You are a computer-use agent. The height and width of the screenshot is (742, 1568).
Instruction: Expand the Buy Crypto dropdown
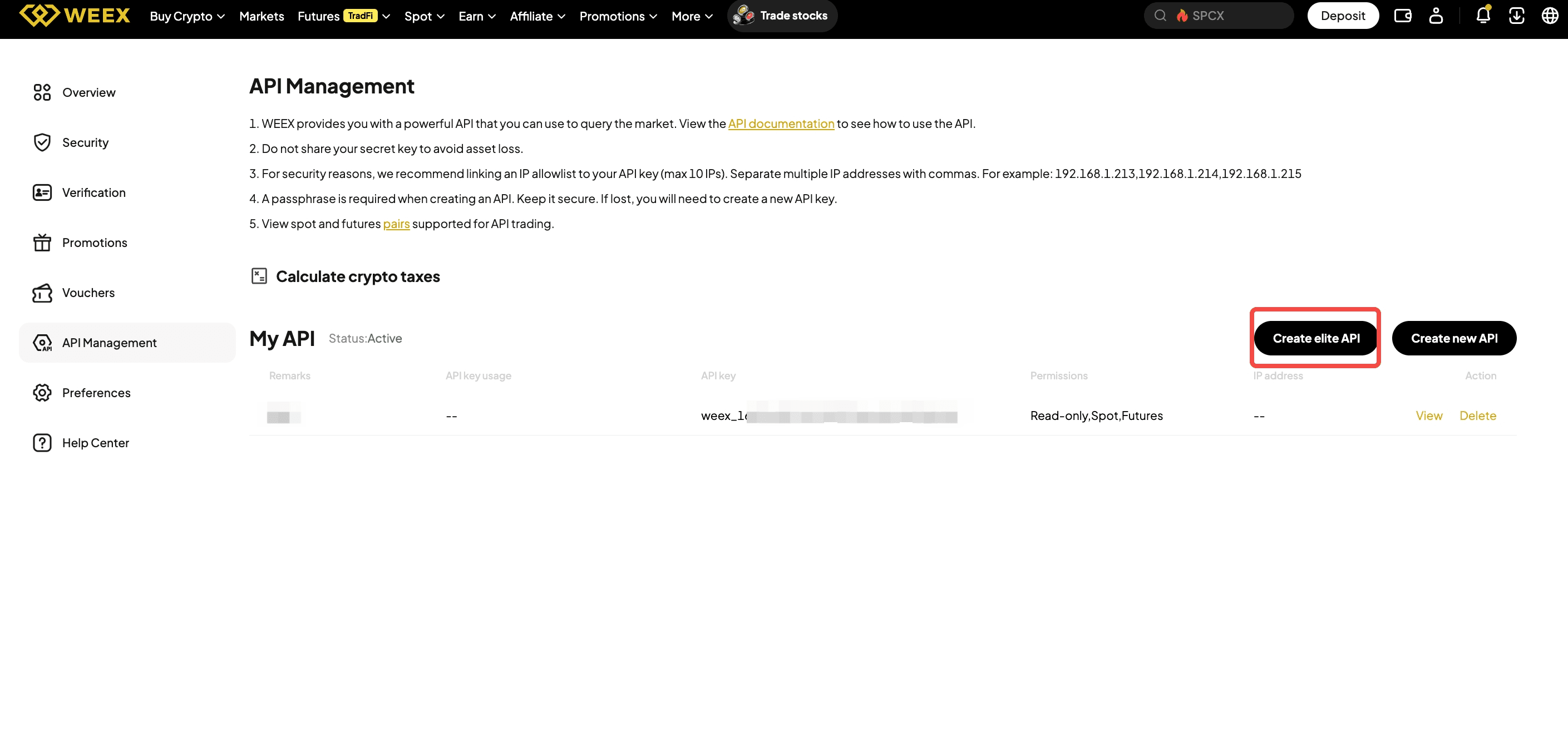pos(188,17)
